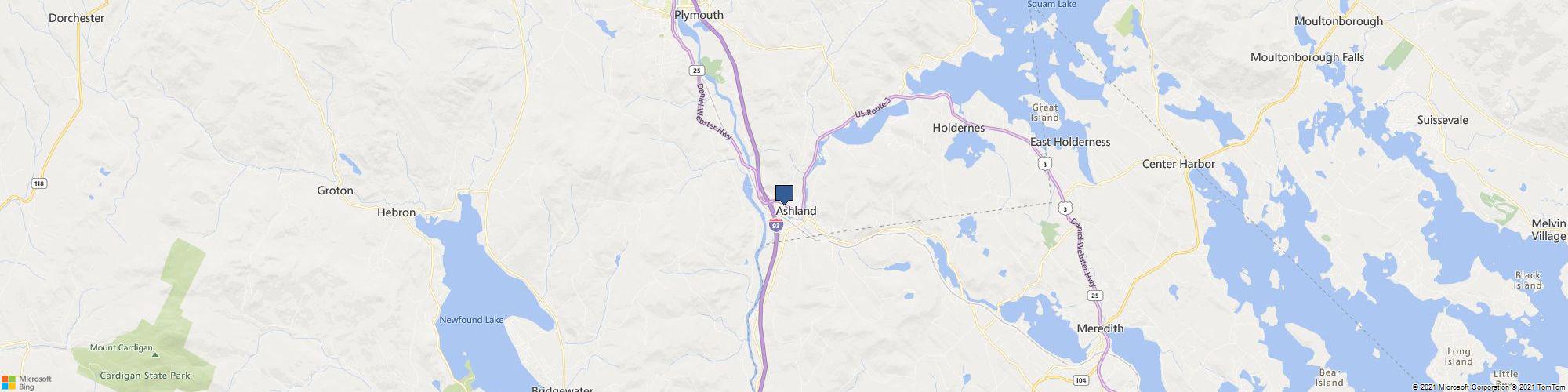Click the Newfound Lake label

pos(471,320)
